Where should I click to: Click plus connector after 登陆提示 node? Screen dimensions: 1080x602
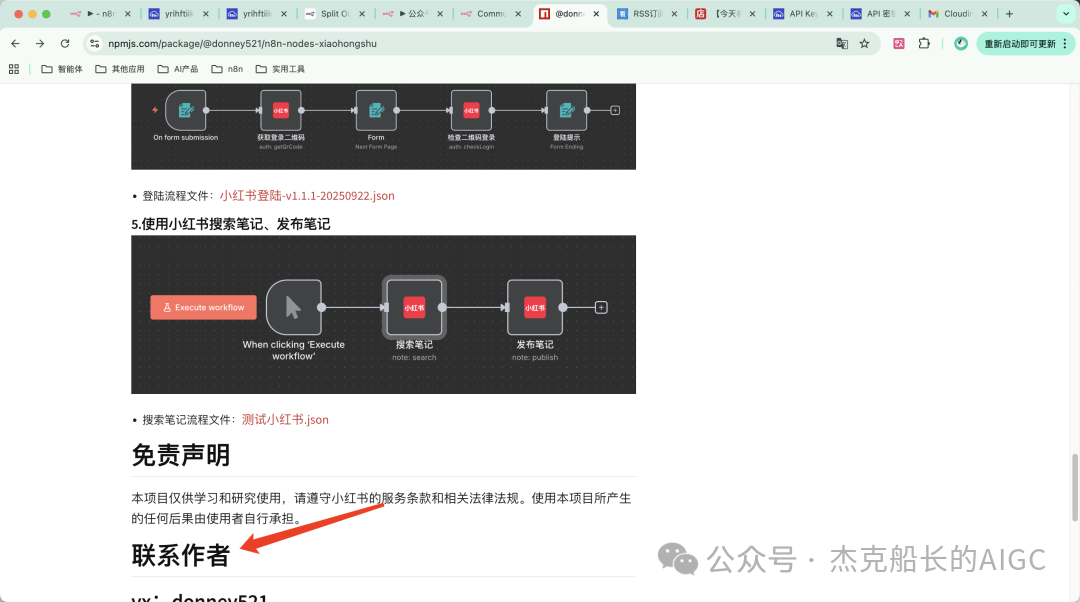[x=615, y=110]
